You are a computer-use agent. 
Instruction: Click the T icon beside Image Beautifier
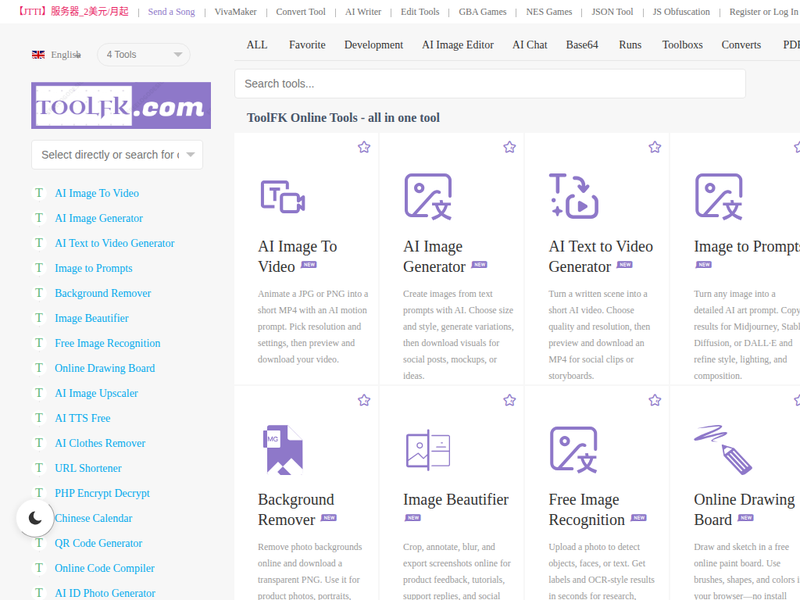(39, 318)
